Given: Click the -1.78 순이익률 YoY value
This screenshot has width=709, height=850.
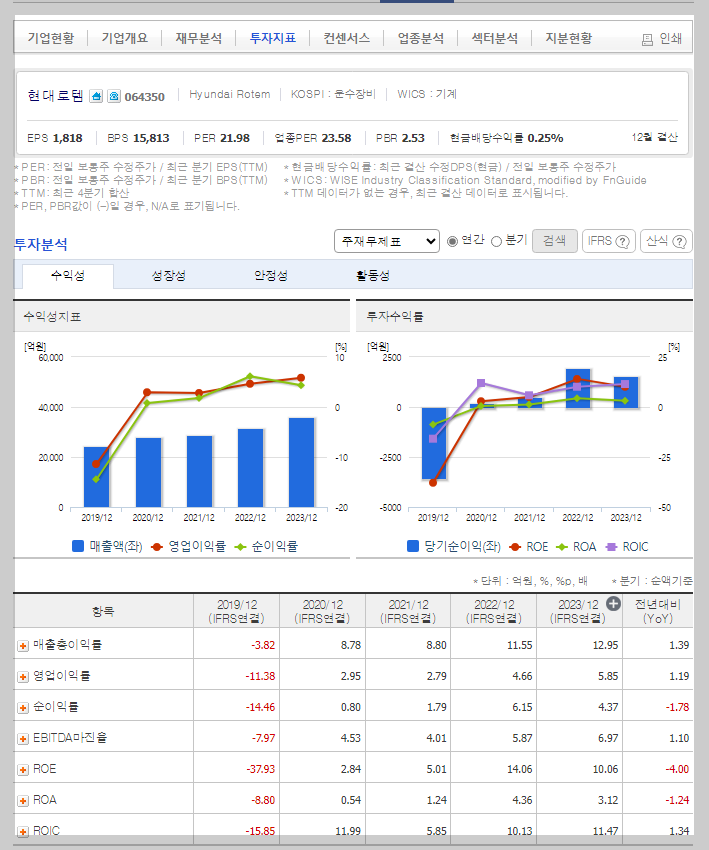Looking at the screenshot, I should [678, 707].
